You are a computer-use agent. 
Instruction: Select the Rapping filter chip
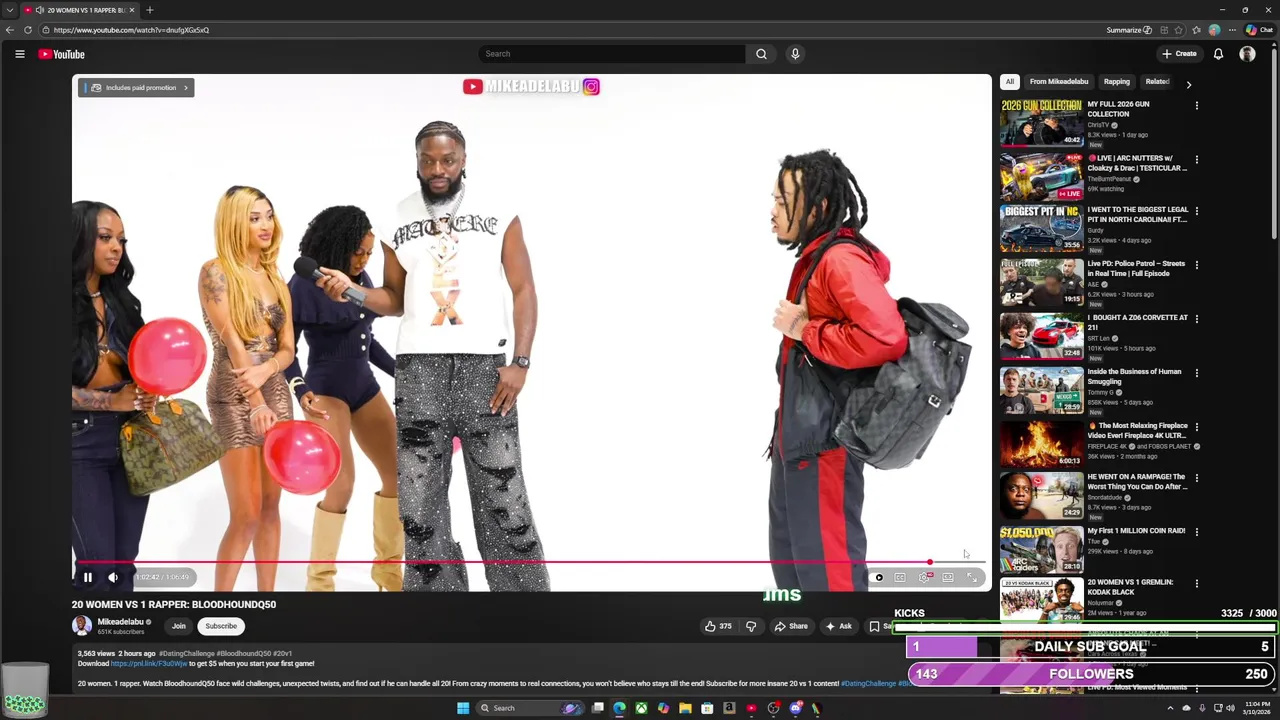1117,82
